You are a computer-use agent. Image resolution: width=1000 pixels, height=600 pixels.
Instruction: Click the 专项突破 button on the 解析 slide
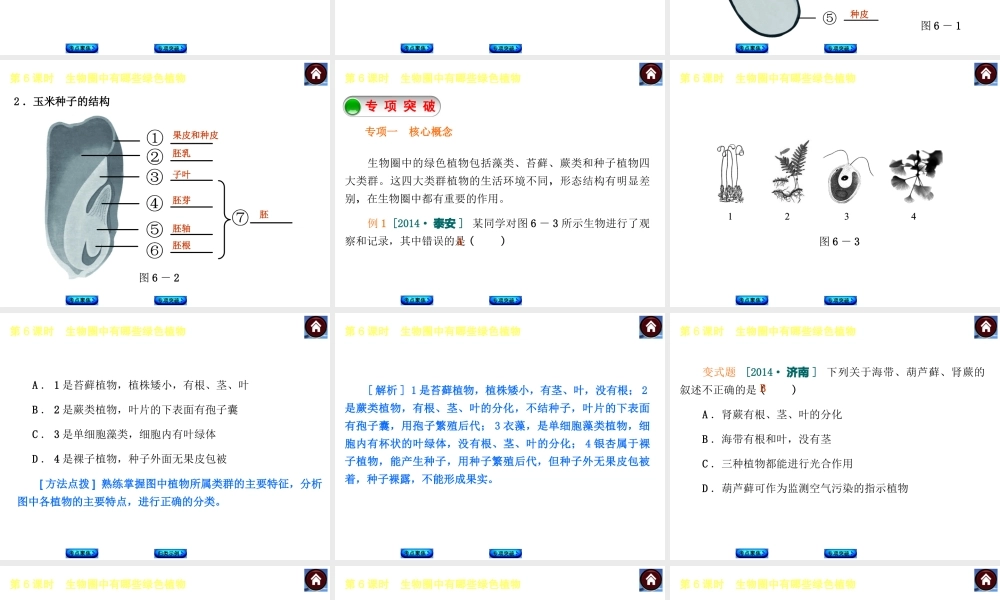pos(505,553)
